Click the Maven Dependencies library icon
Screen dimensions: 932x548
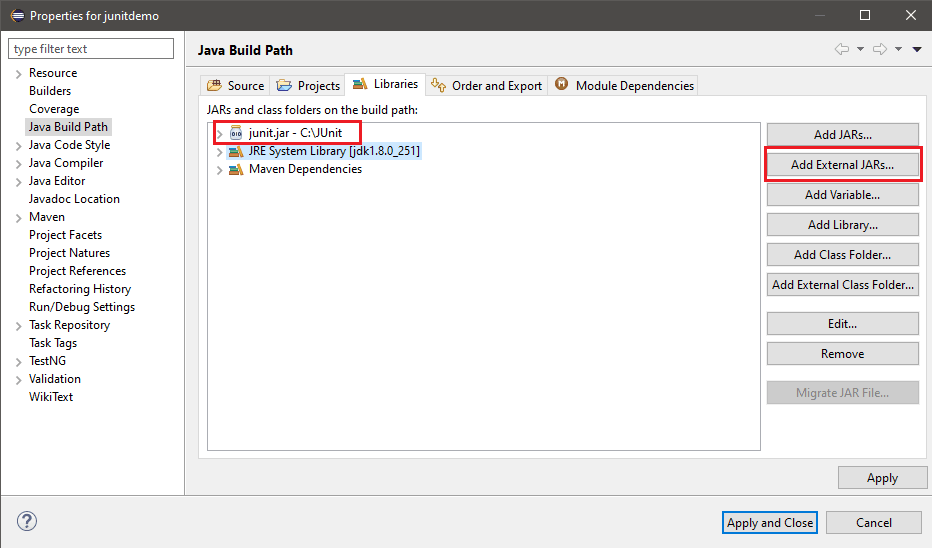(x=236, y=169)
